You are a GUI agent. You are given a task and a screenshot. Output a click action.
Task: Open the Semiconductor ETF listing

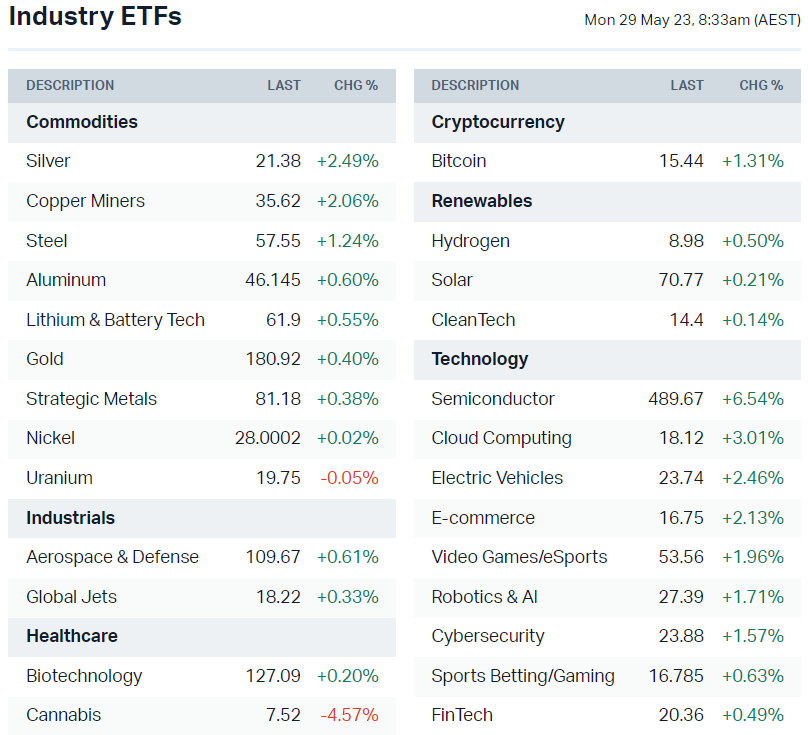(492, 399)
